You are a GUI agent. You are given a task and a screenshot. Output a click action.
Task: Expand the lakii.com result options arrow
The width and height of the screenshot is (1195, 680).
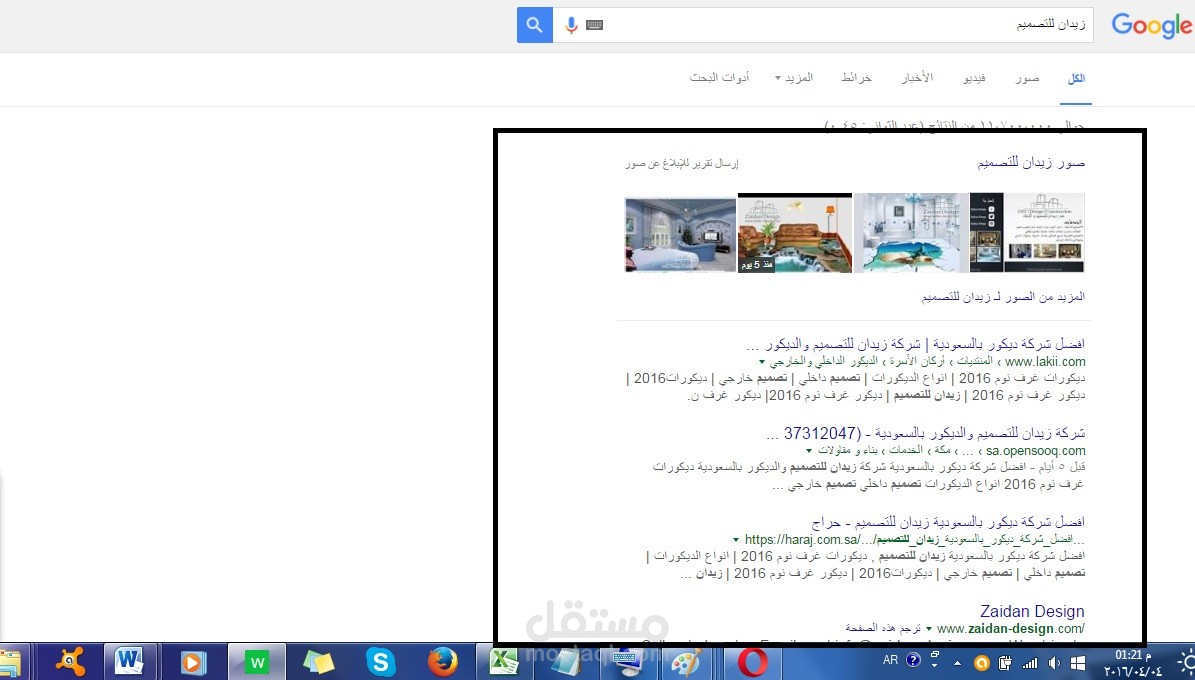point(761,362)
